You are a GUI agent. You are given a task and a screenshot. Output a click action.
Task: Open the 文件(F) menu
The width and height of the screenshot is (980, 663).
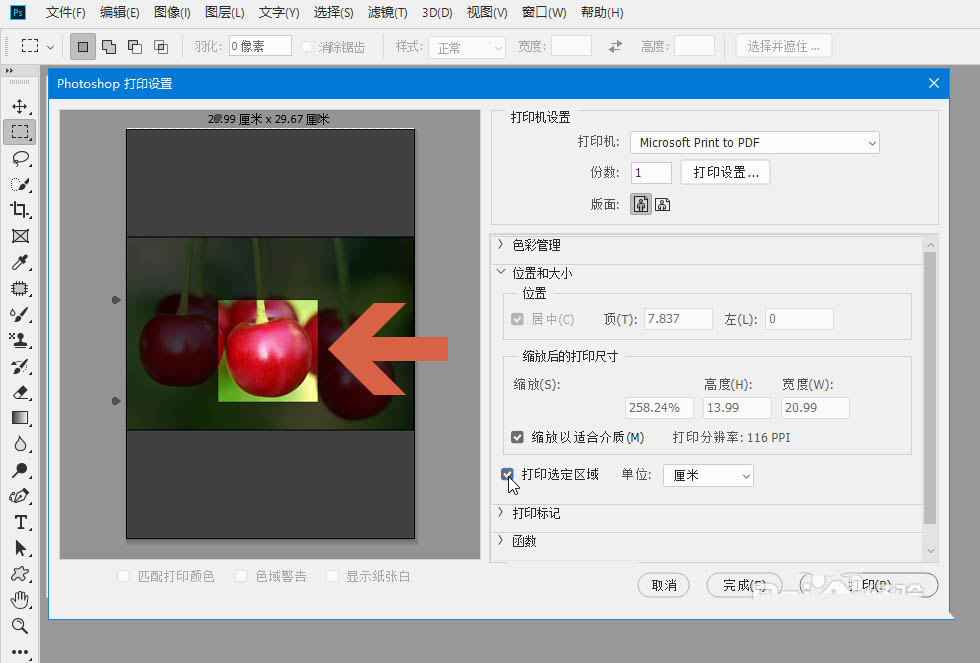click(66, 12)
